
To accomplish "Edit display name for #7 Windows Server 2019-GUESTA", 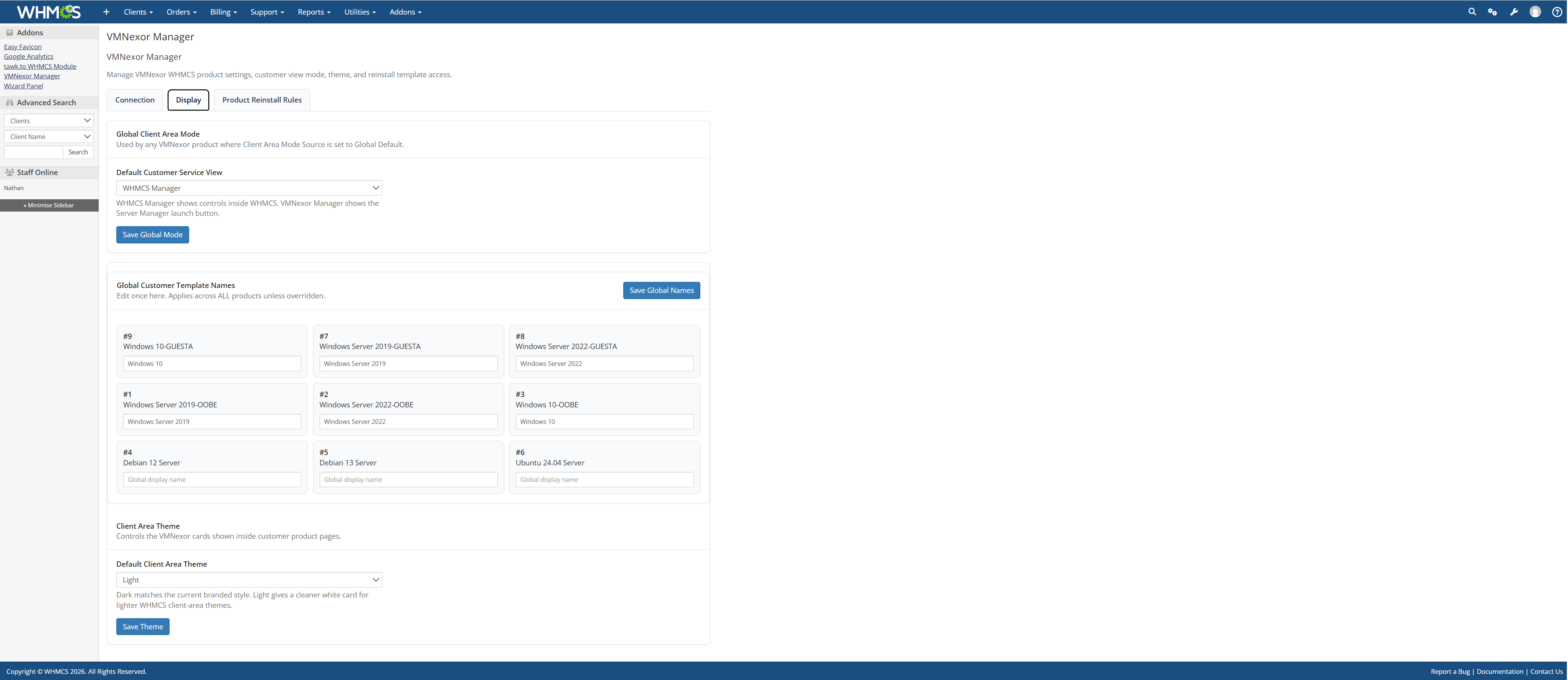I will pyautogui.click(x=408, y=364).
